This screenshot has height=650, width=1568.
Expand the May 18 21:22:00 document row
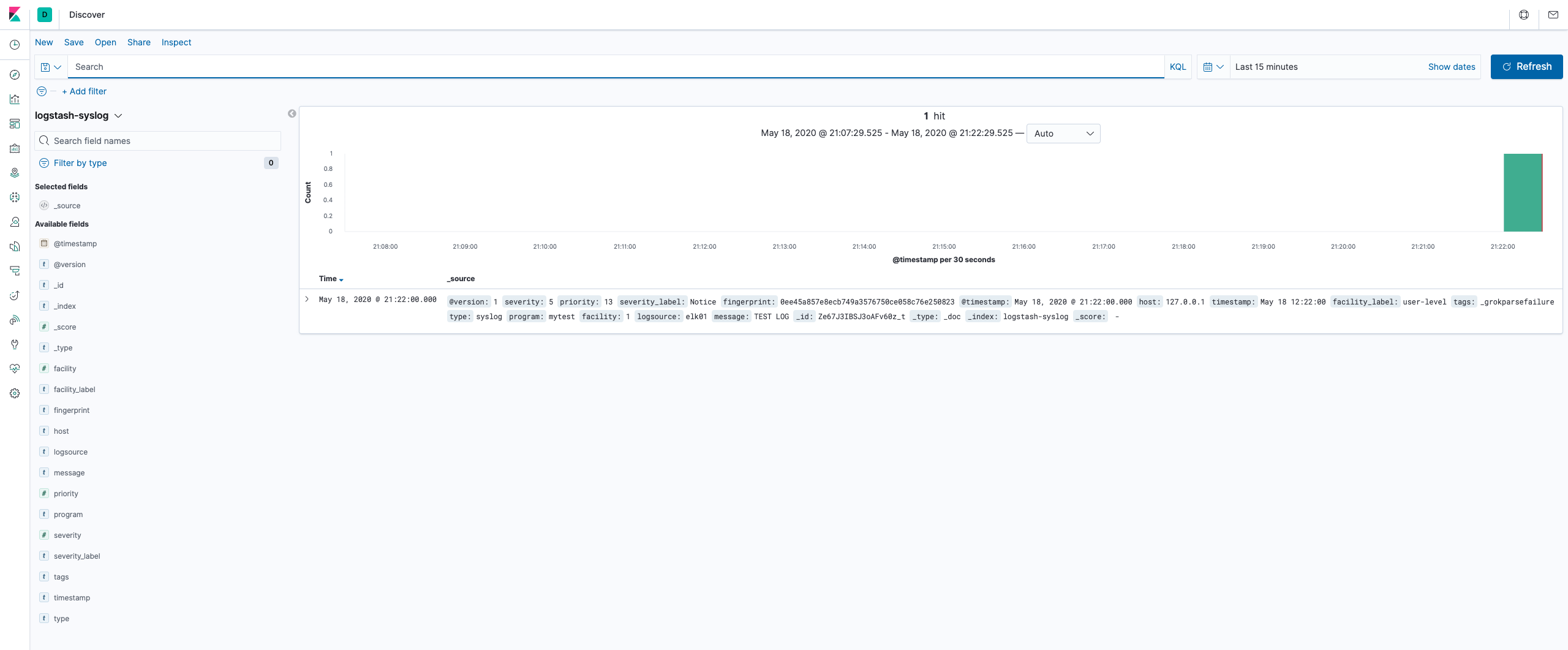[307, 299]
